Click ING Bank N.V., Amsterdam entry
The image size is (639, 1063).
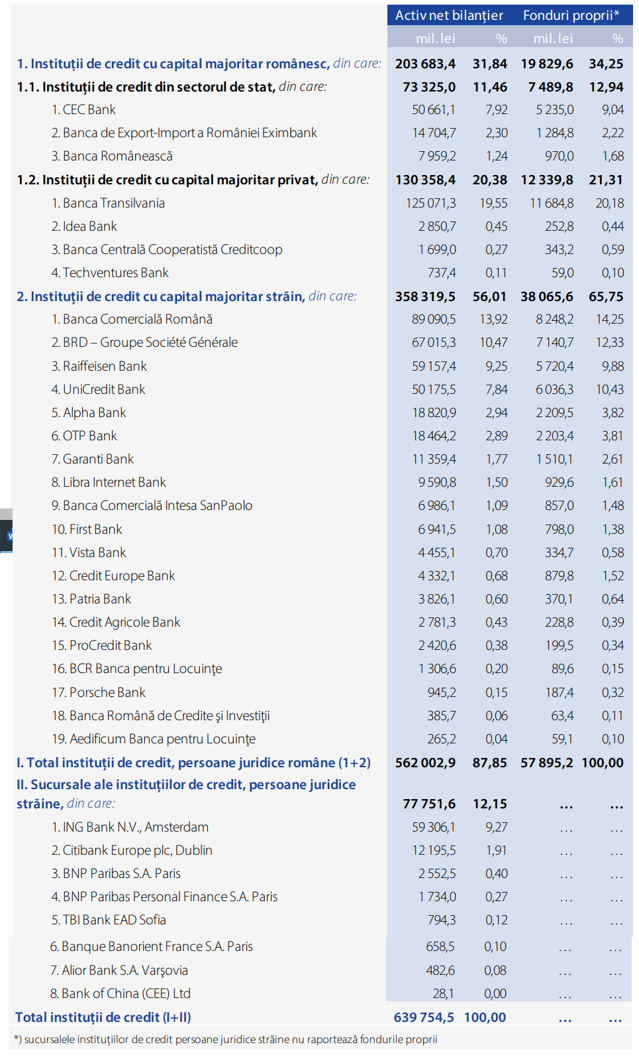click(x=130, y=827)
